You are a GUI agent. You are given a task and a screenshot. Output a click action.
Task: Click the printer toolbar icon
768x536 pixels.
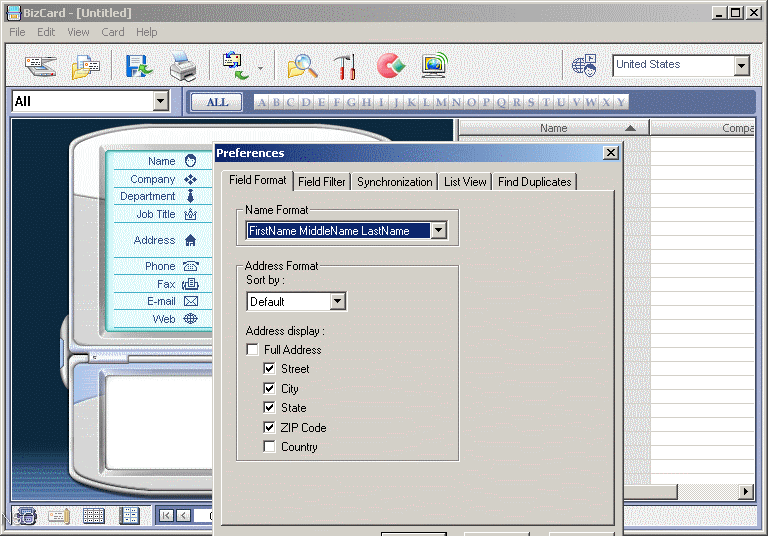point(183,66)
